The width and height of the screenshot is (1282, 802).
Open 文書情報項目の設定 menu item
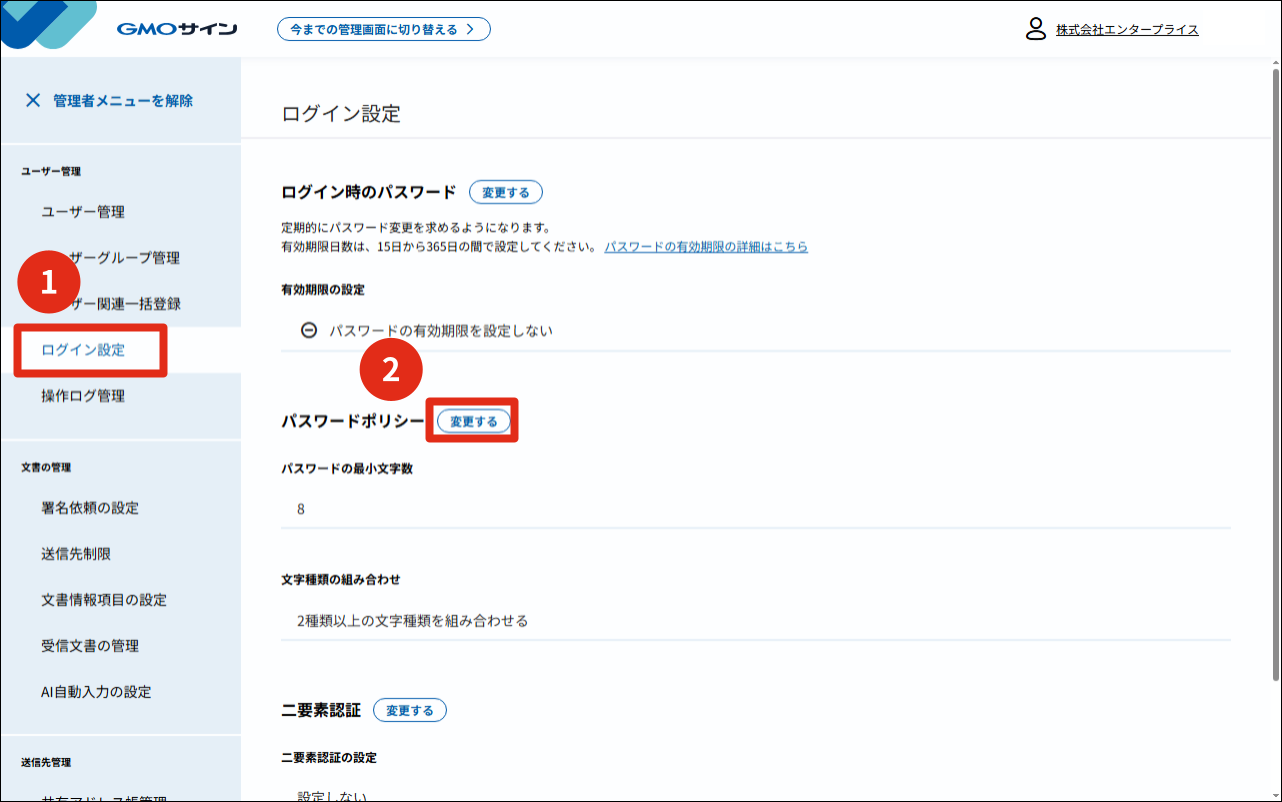click(x=104, y=600)
